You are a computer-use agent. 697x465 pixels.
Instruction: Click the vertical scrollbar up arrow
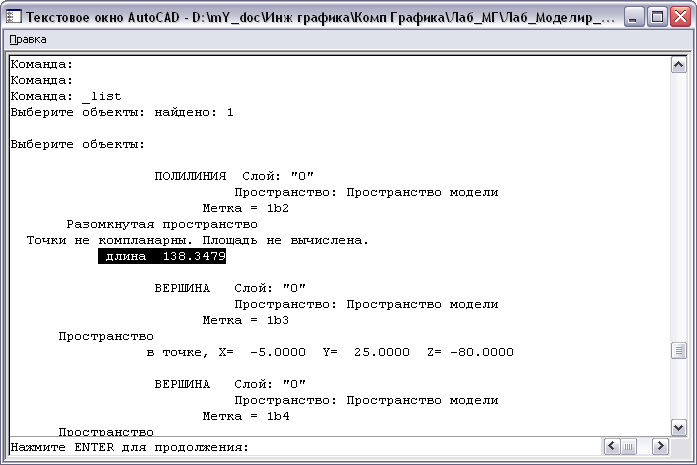[x=678, y=65]
